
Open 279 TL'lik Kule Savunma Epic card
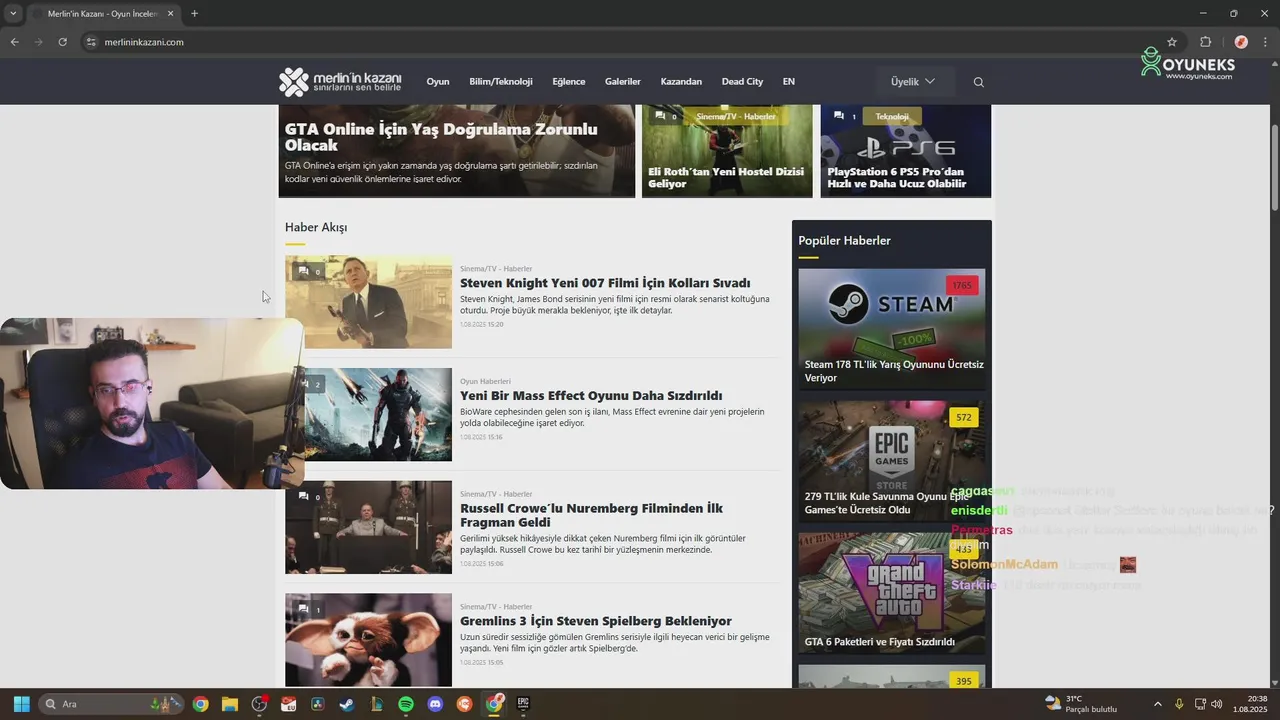pos(891,461)
